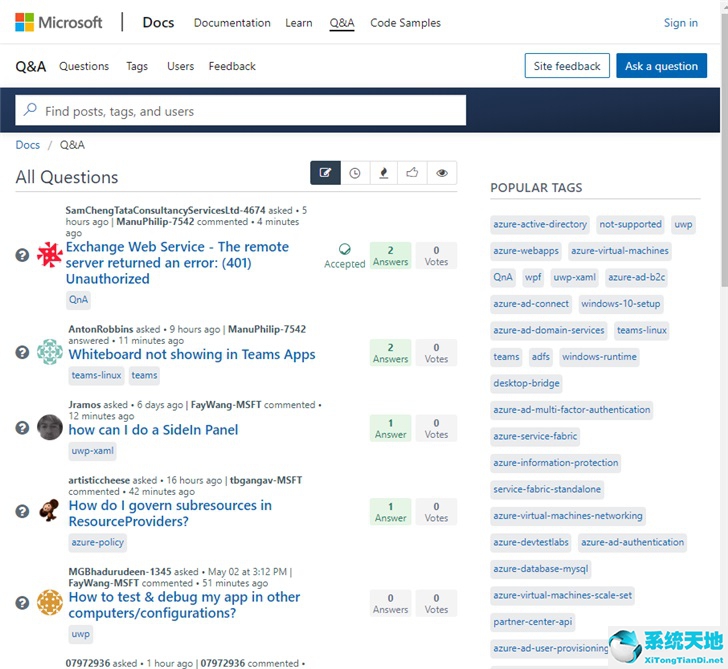
Task: Select Q&A in top navigation
Action: pyautogui.click(x=342, y=23)
